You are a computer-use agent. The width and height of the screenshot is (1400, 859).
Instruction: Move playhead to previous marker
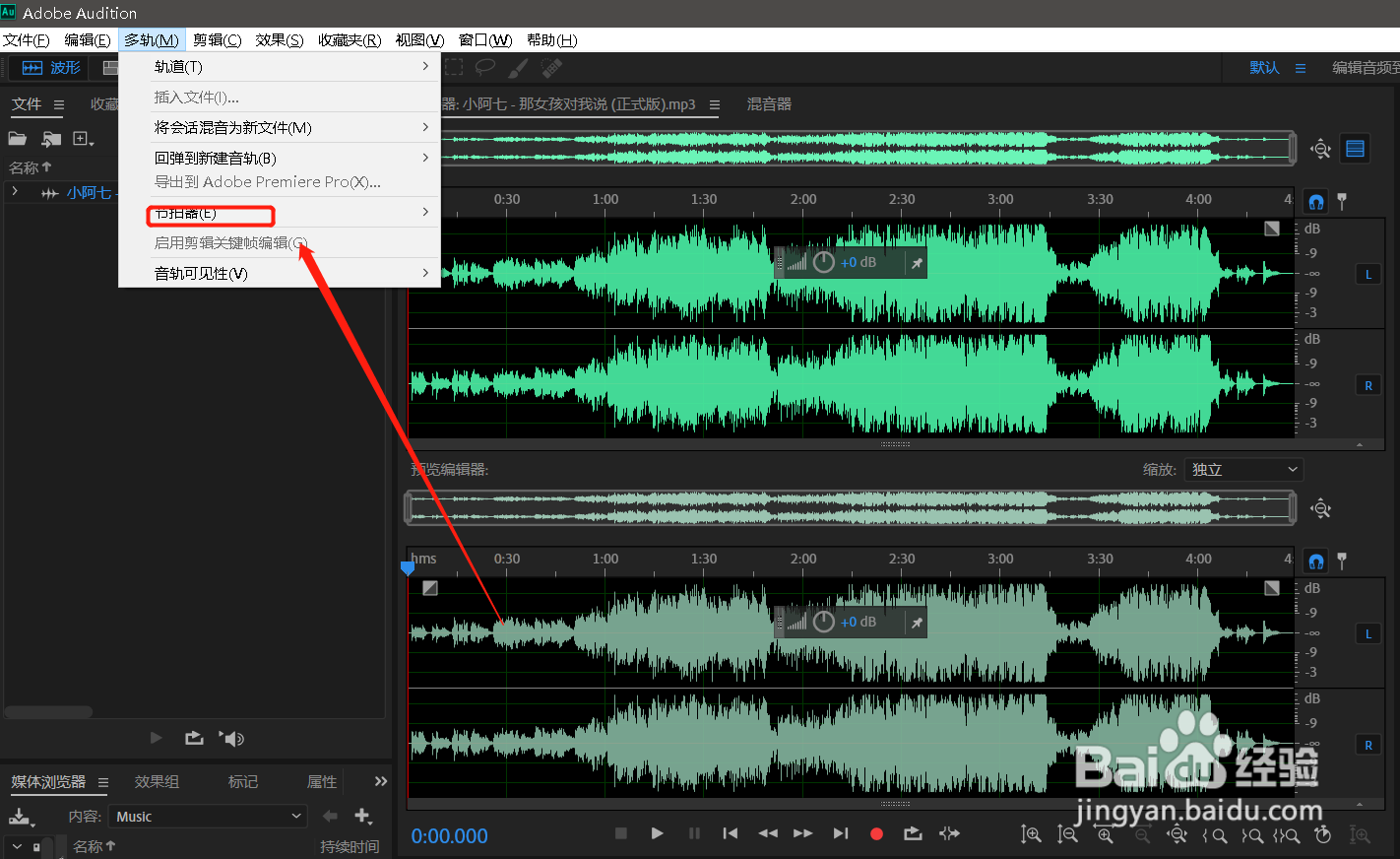point(731,833)
